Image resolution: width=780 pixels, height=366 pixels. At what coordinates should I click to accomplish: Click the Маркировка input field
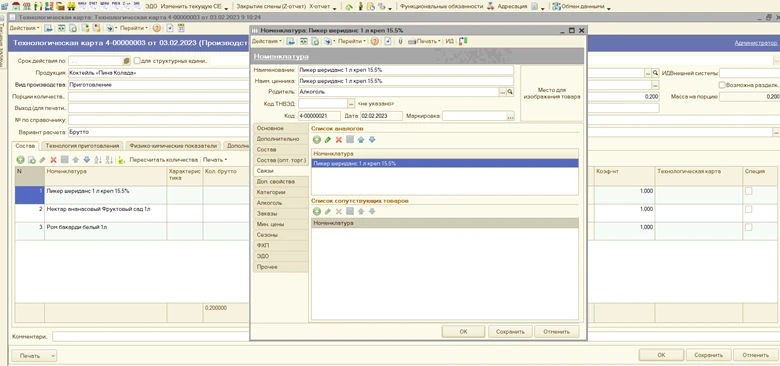474,116
